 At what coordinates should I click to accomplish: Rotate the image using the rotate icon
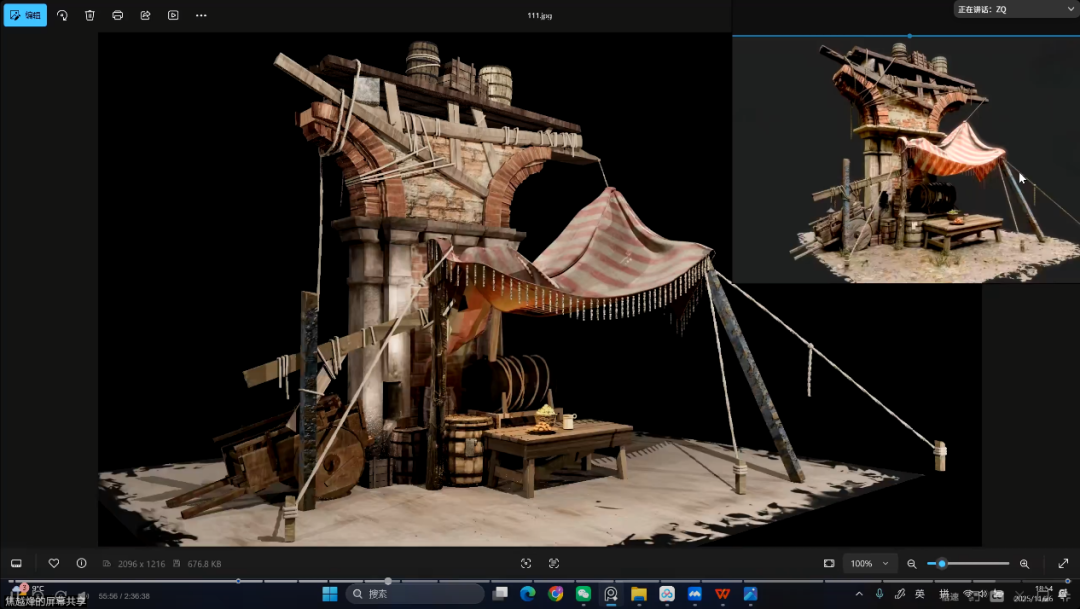pyautogui.click(x=62, y=15)
